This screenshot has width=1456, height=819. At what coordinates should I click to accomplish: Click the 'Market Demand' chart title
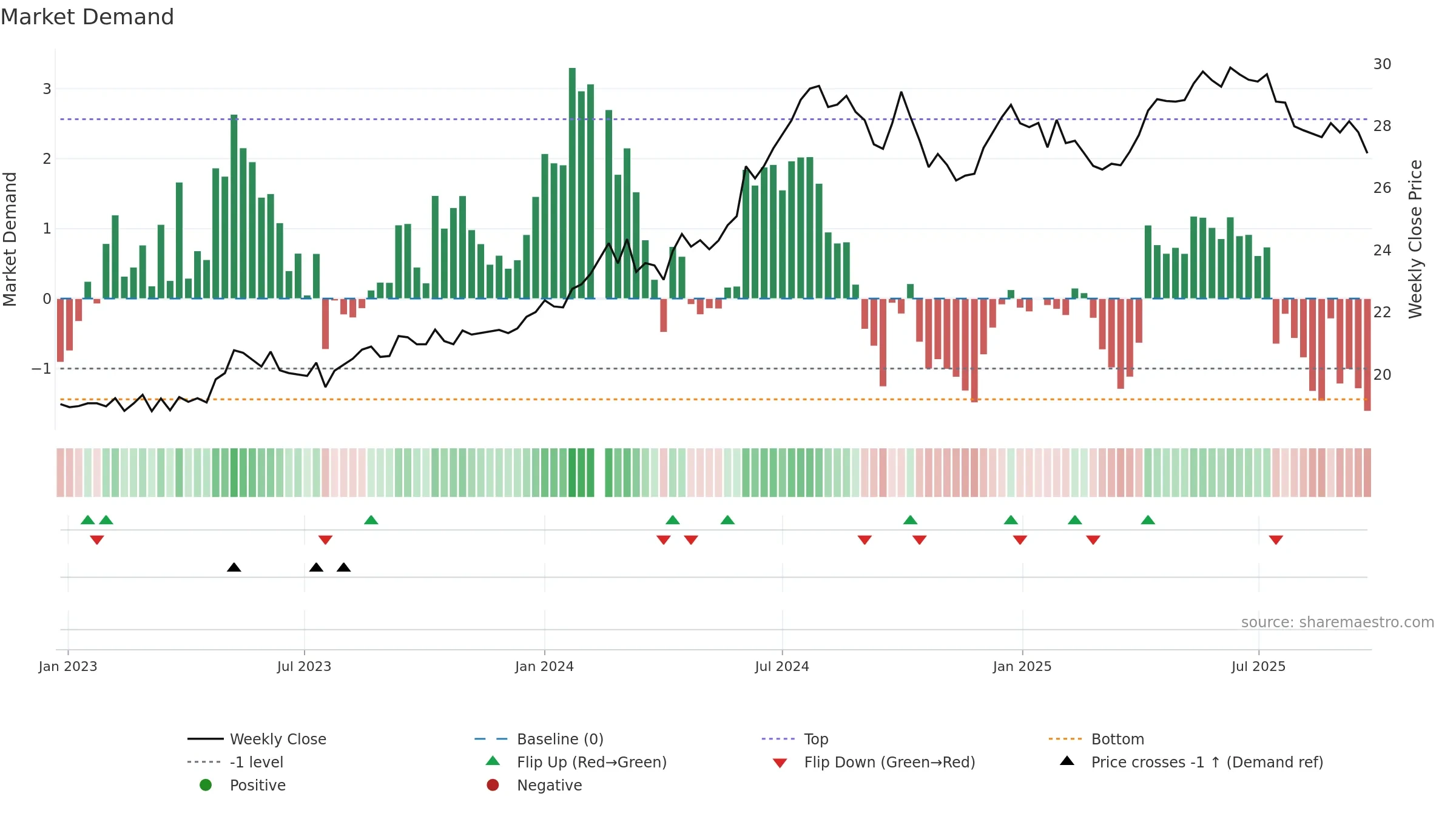tap(87, 17)
